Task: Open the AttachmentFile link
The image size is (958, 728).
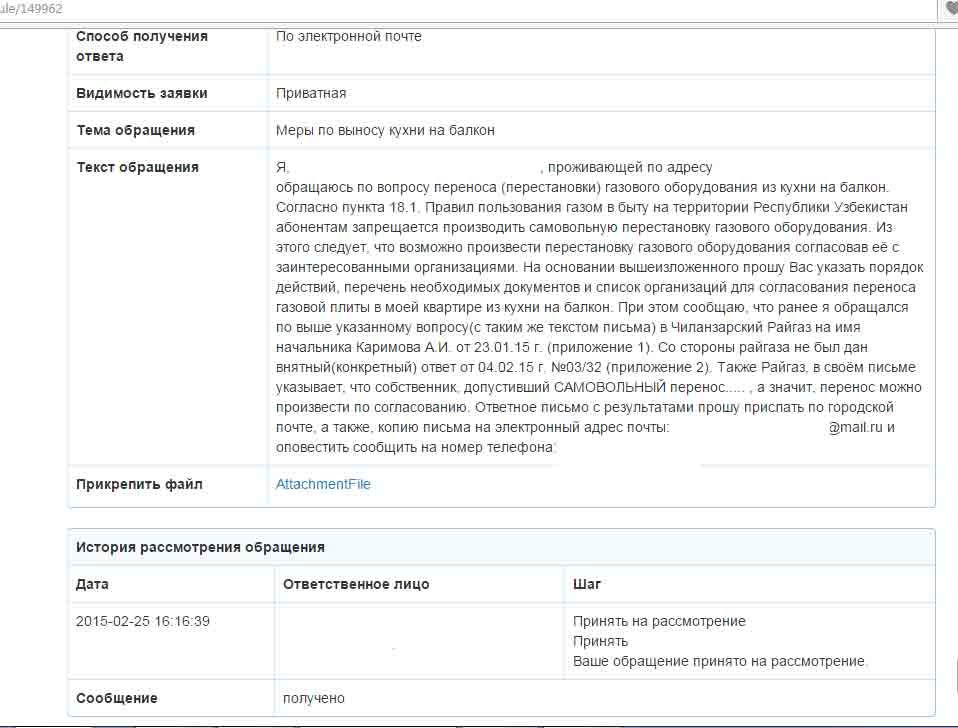Action: (x=323, y=484)
